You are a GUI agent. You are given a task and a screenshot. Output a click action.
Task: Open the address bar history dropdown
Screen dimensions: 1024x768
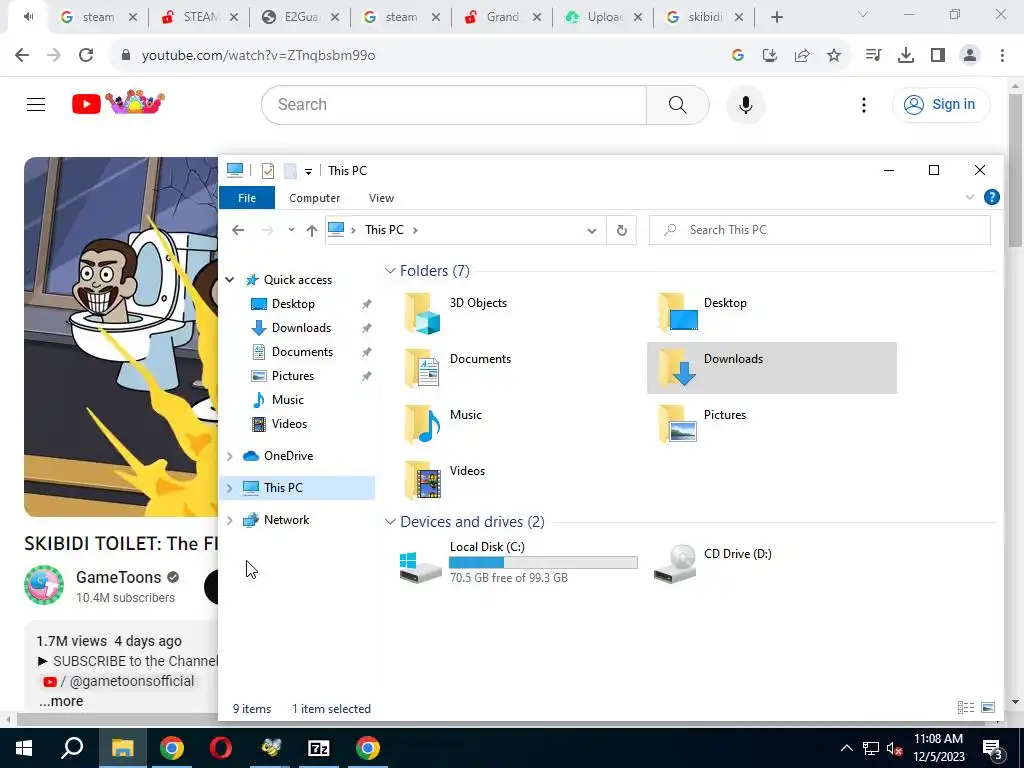592,231
